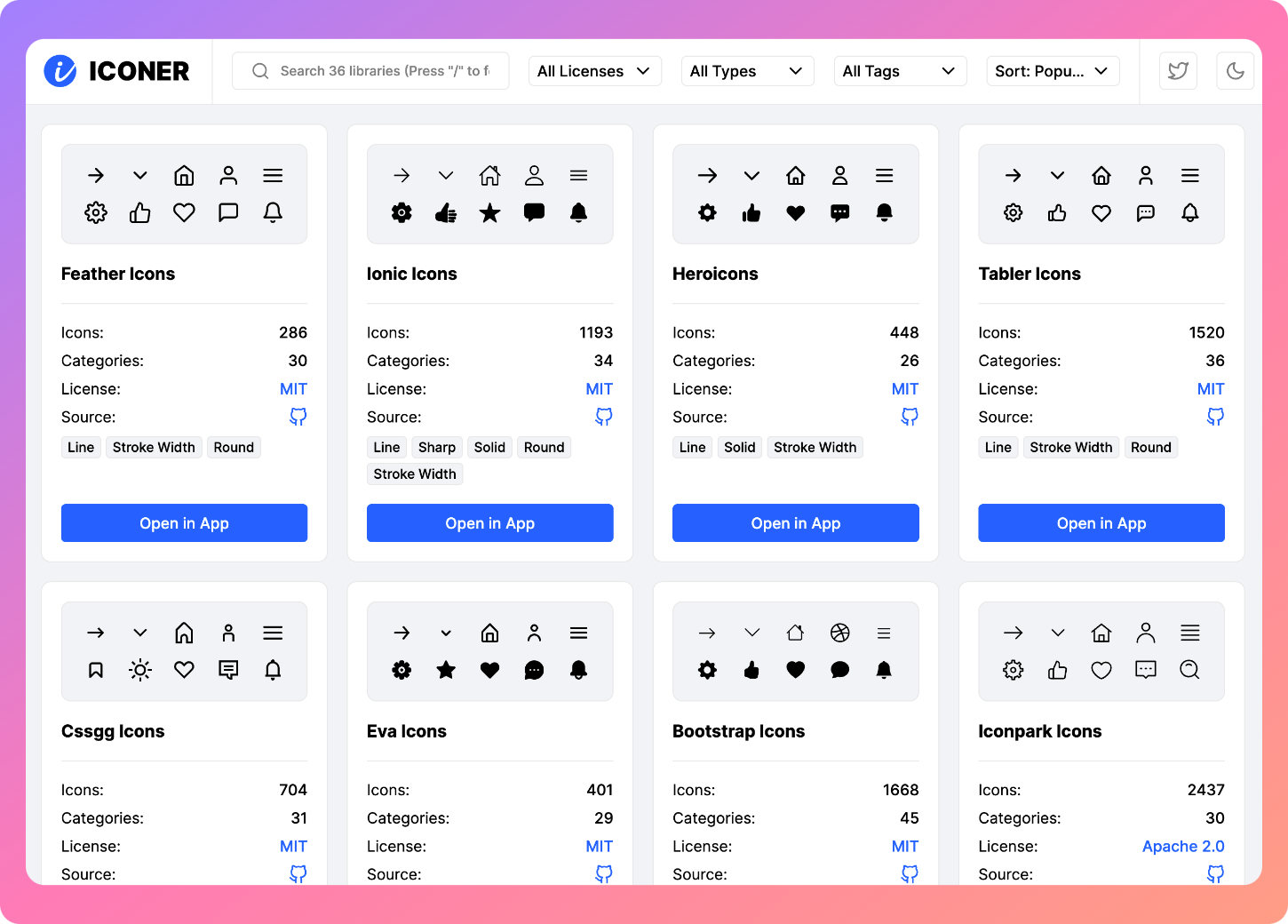
Task: Click Open in App for Feather Icons
Action: pos(184,523)
